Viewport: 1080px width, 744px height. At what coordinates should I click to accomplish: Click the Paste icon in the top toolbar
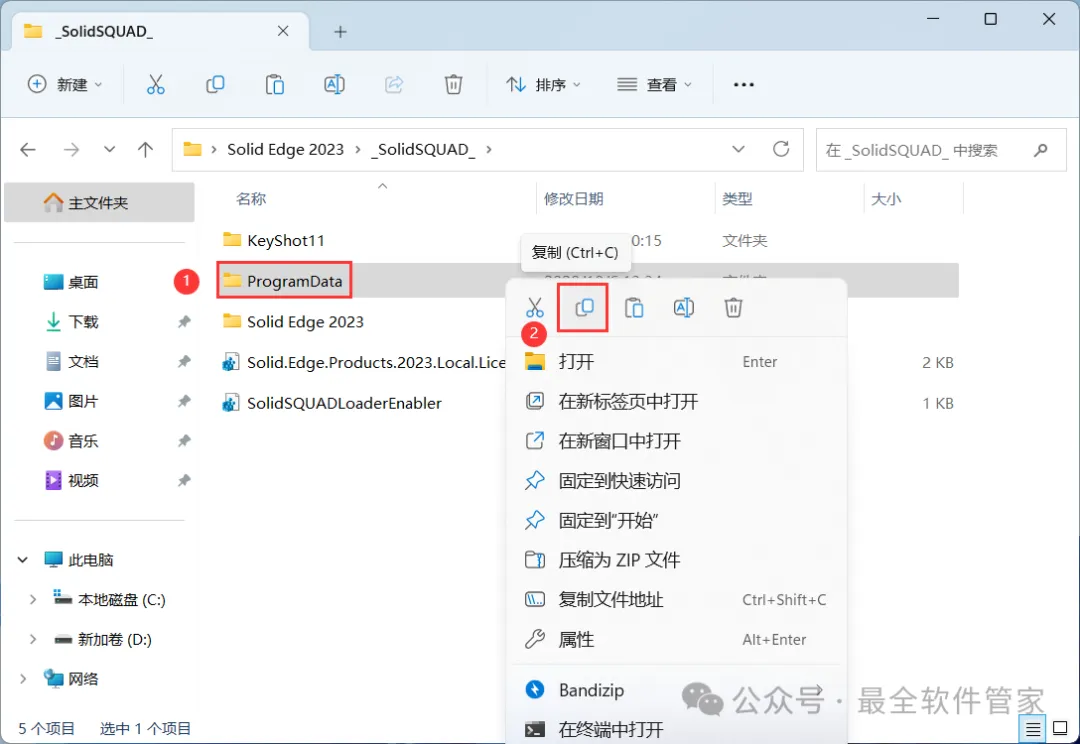point(275,85)
